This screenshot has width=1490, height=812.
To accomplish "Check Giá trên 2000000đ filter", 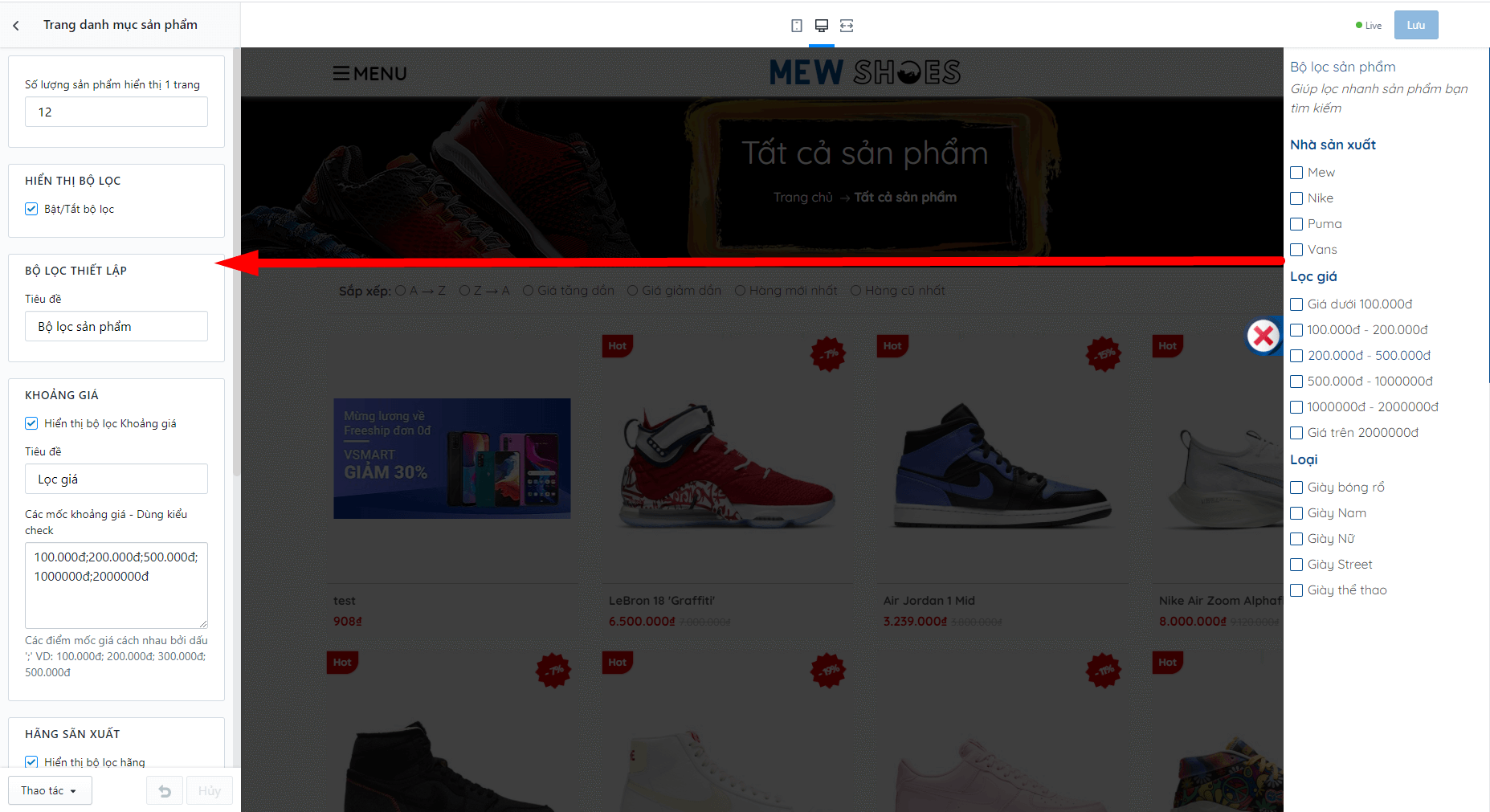I will coord(1296,433).
